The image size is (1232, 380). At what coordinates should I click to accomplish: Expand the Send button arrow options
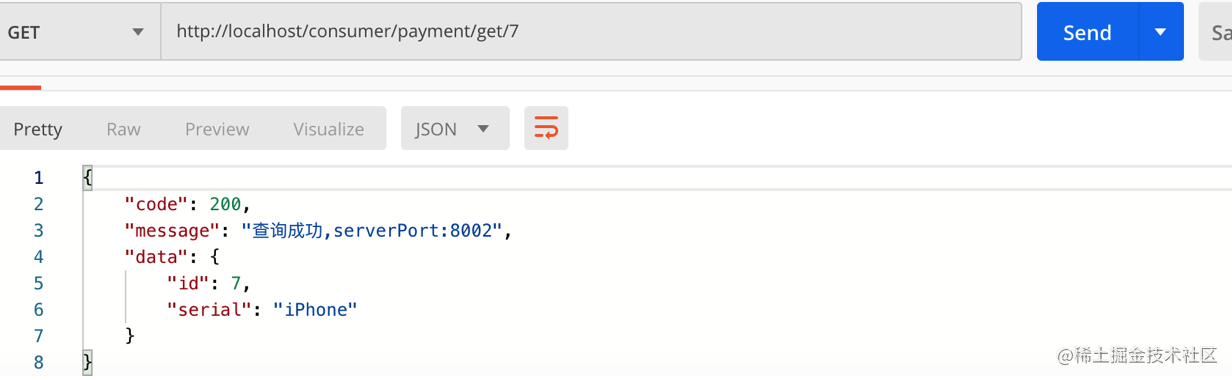pos(1161,32)
